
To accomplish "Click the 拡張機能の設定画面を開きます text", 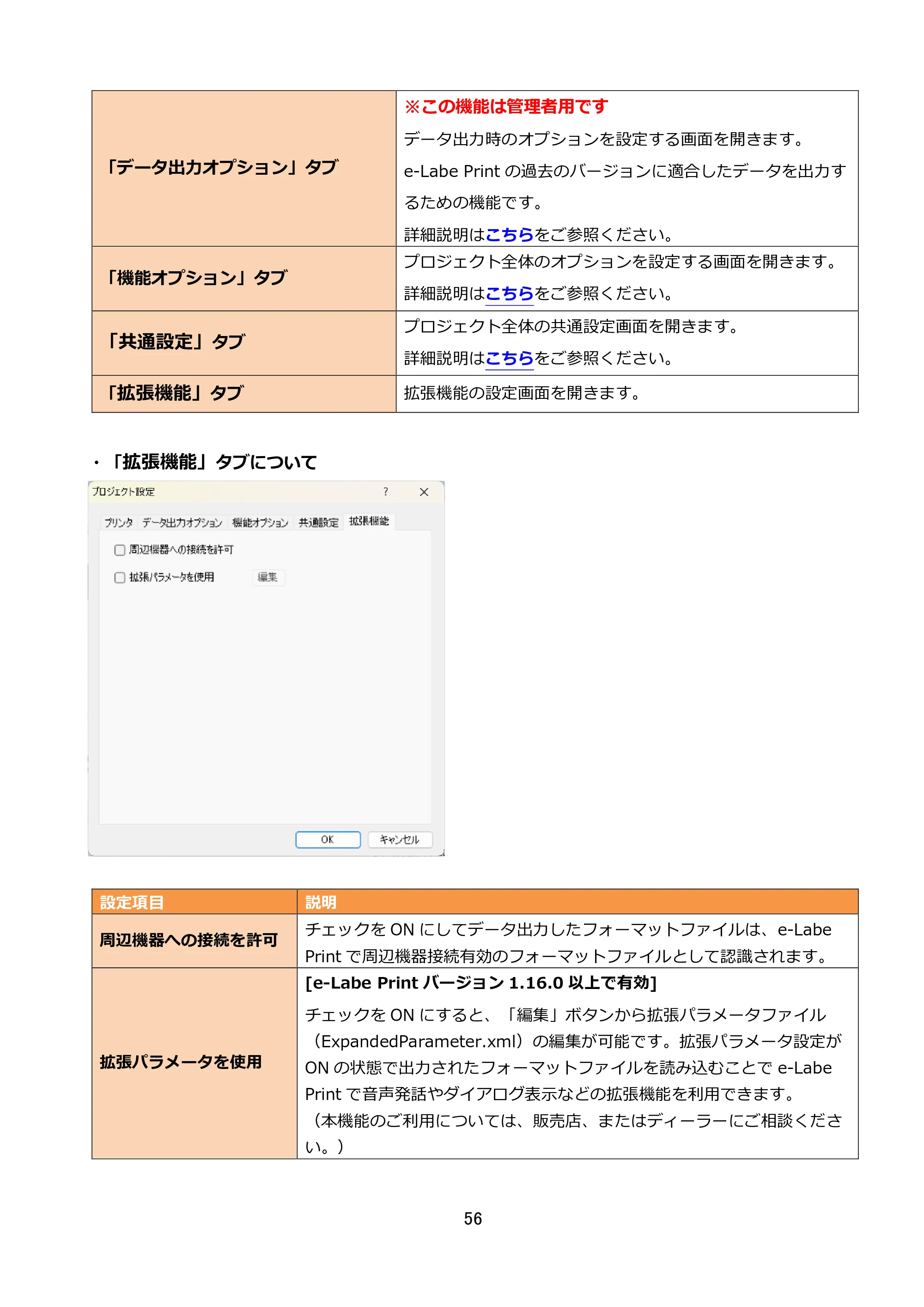I will 523,393.
